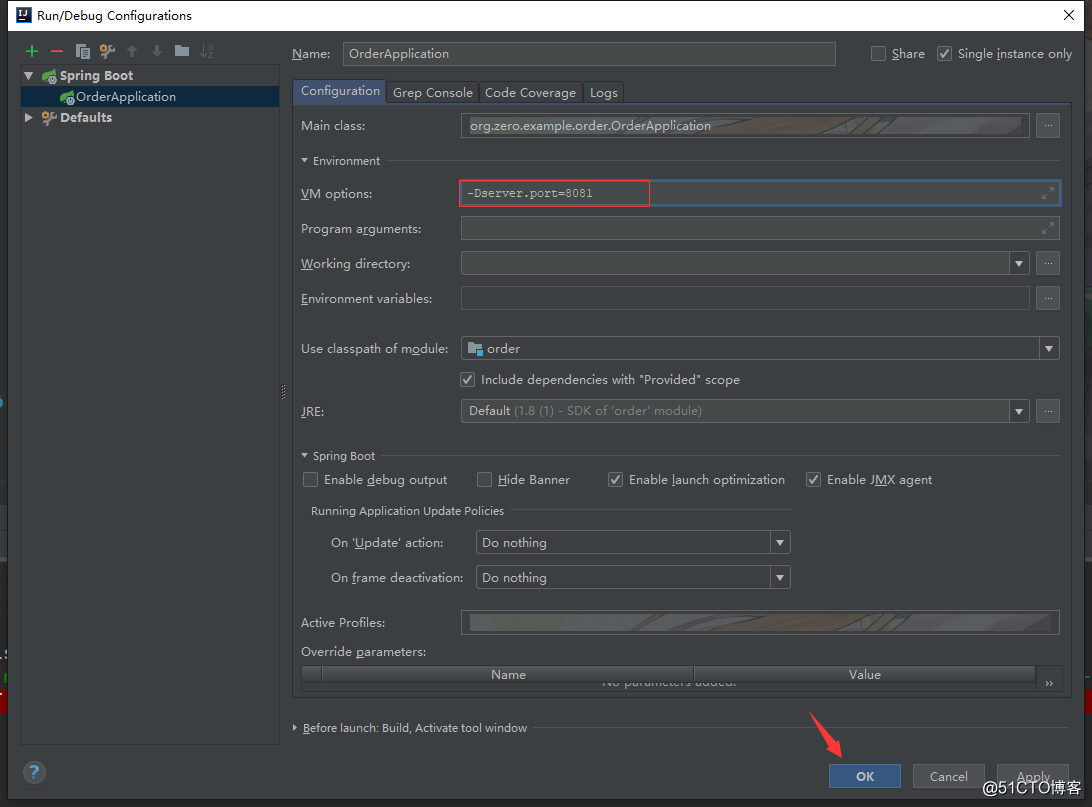Close the Run/Debug Configurations dialog
1092x807 pixels.
coord(1069,15)
